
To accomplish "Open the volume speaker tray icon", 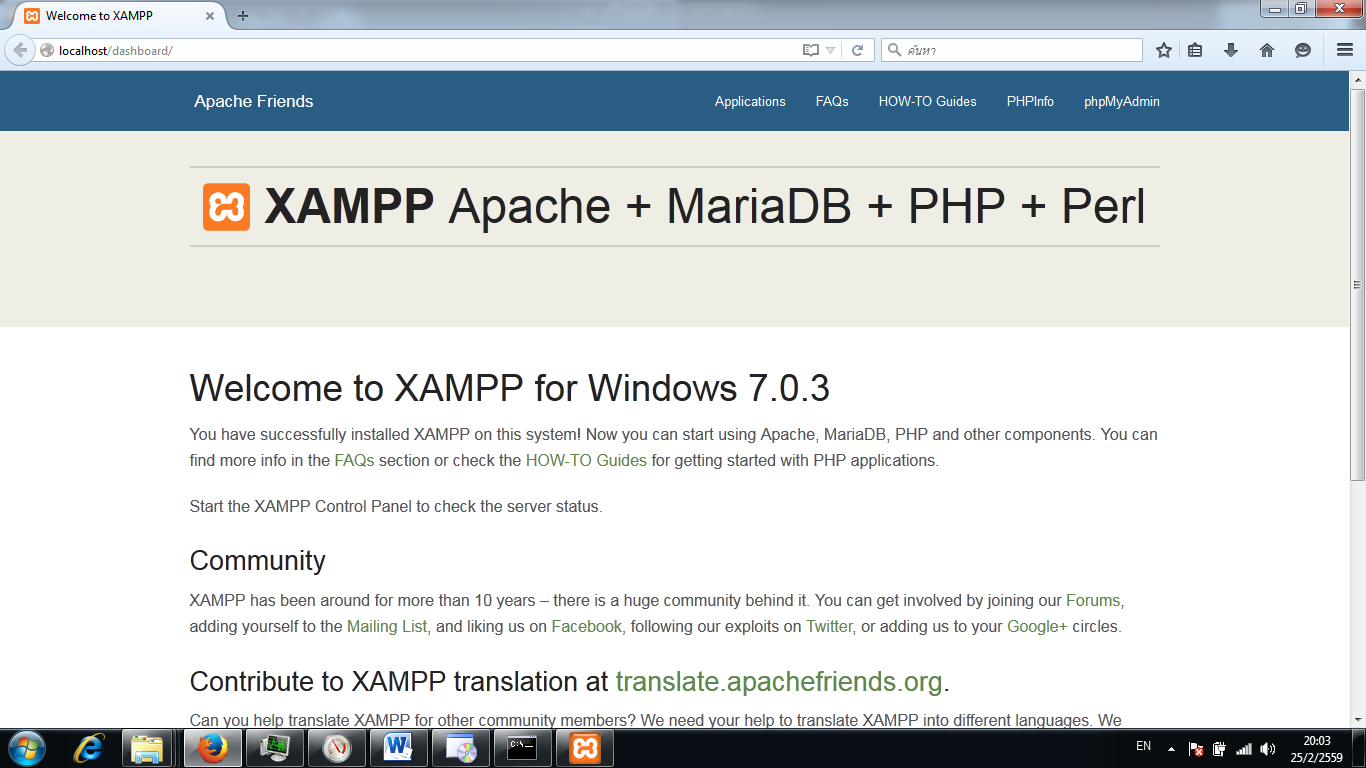I will (x=1268, y=748).
